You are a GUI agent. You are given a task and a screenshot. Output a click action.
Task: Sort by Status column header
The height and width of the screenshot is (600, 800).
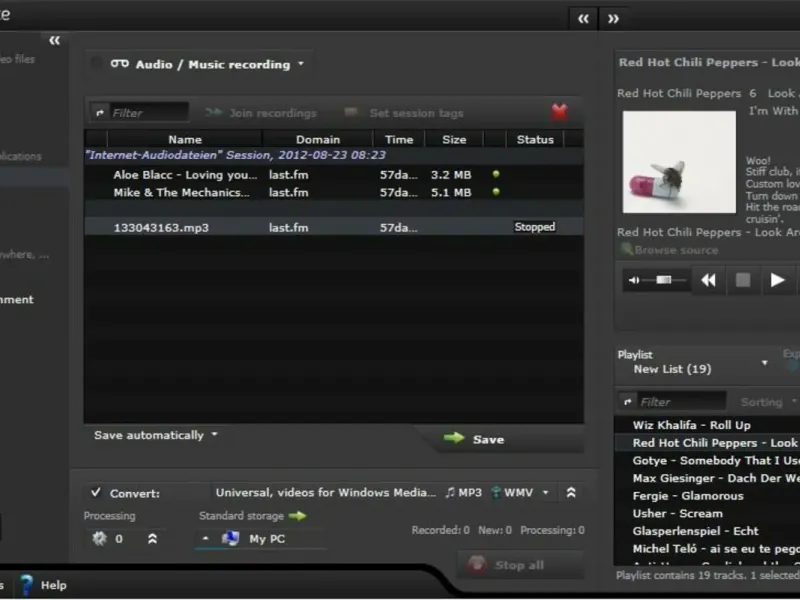pyautogui.click(x=535, y=139)
